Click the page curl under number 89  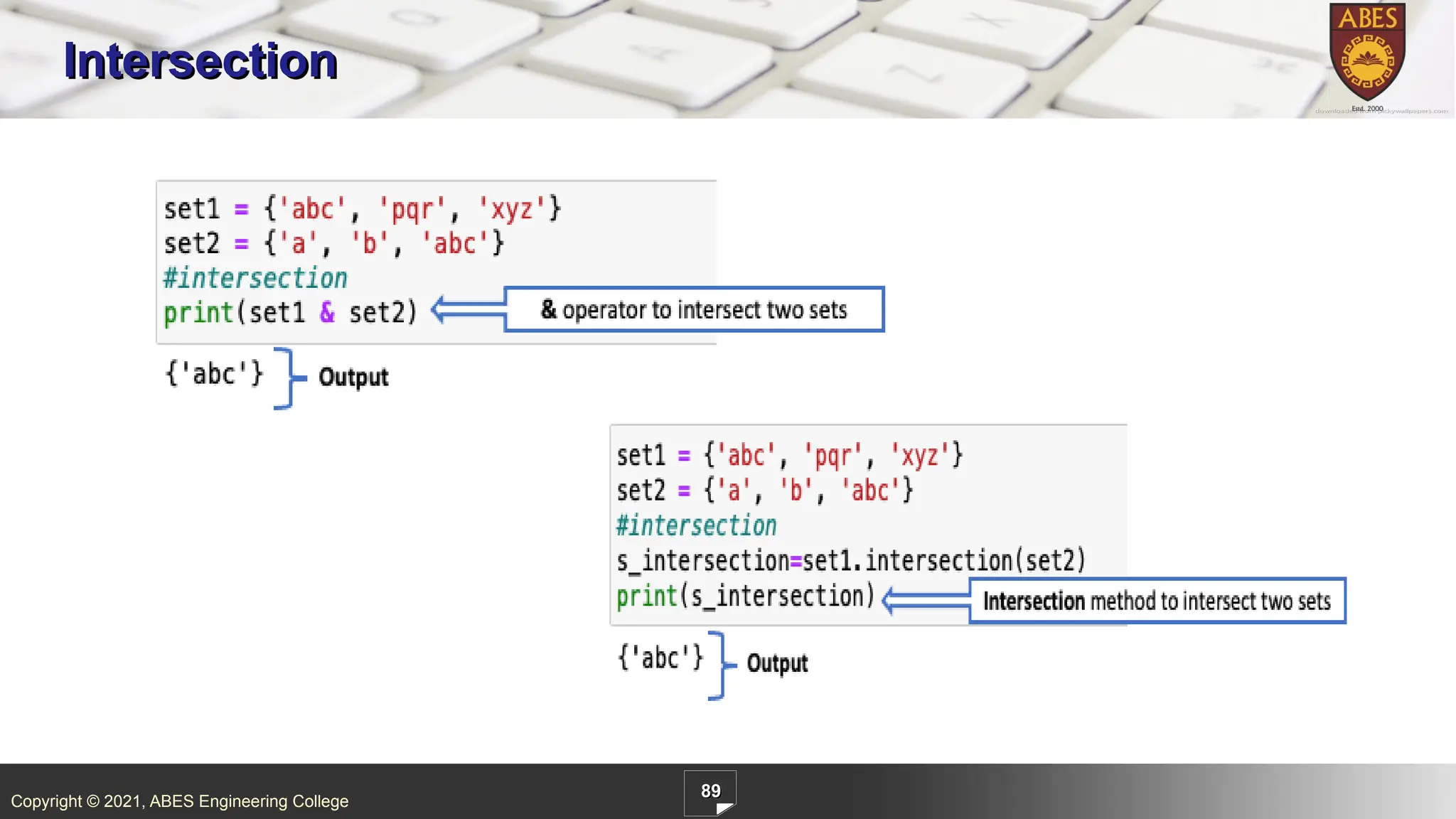[724, 808]
